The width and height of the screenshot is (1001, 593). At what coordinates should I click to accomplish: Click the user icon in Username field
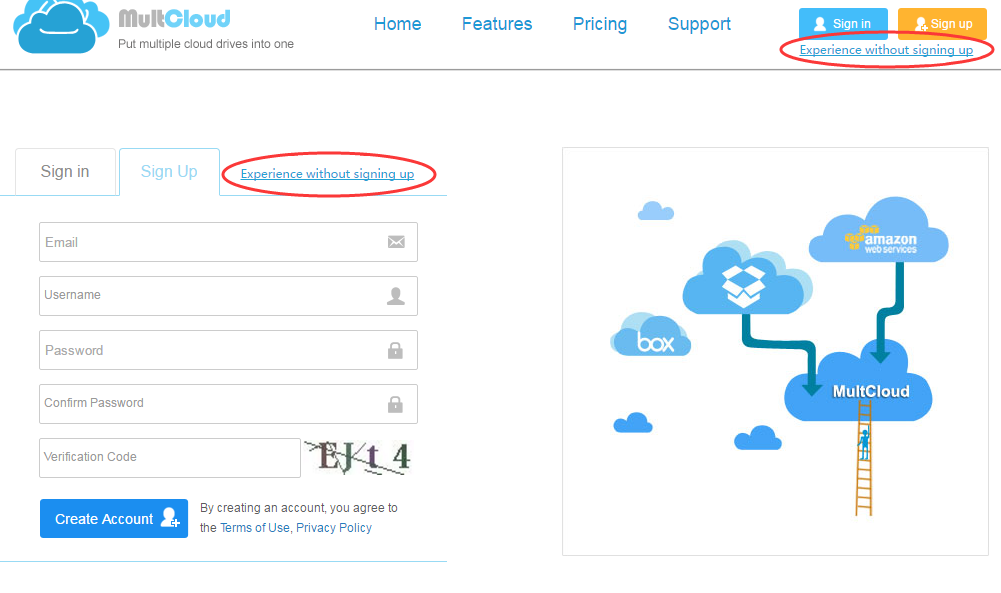(396, 296)
